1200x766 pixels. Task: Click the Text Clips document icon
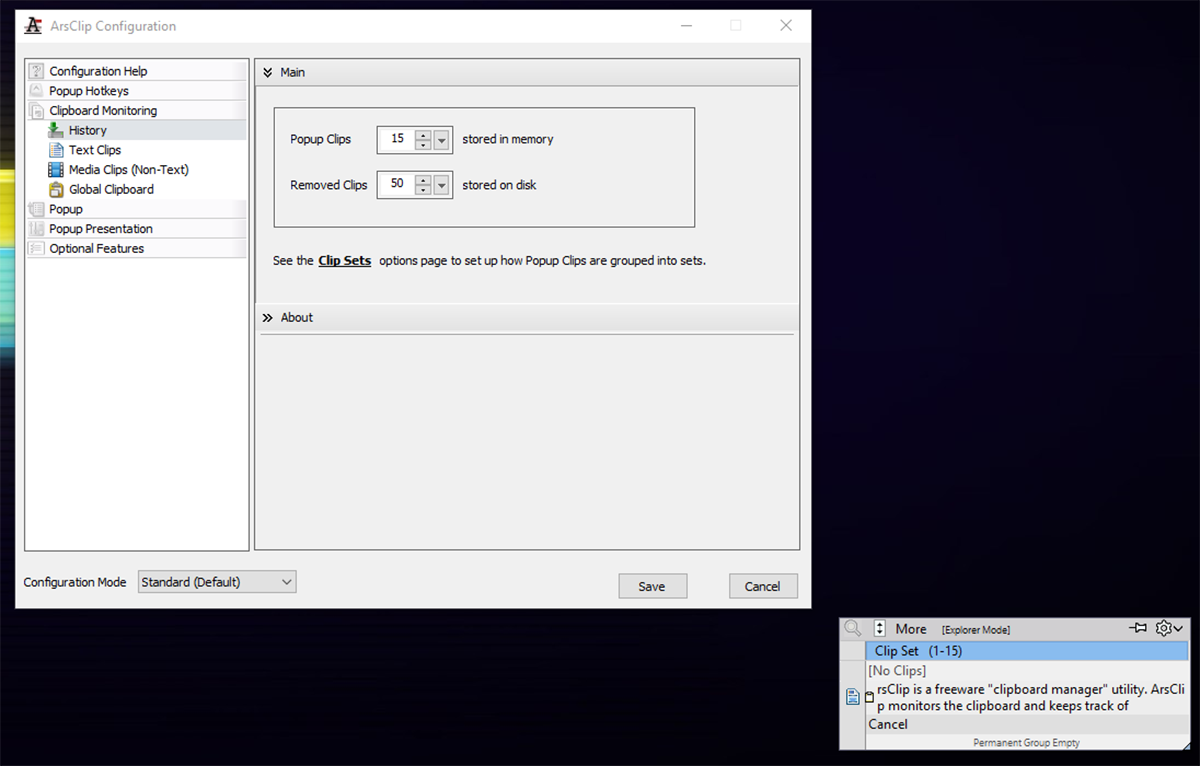(56, 150)
